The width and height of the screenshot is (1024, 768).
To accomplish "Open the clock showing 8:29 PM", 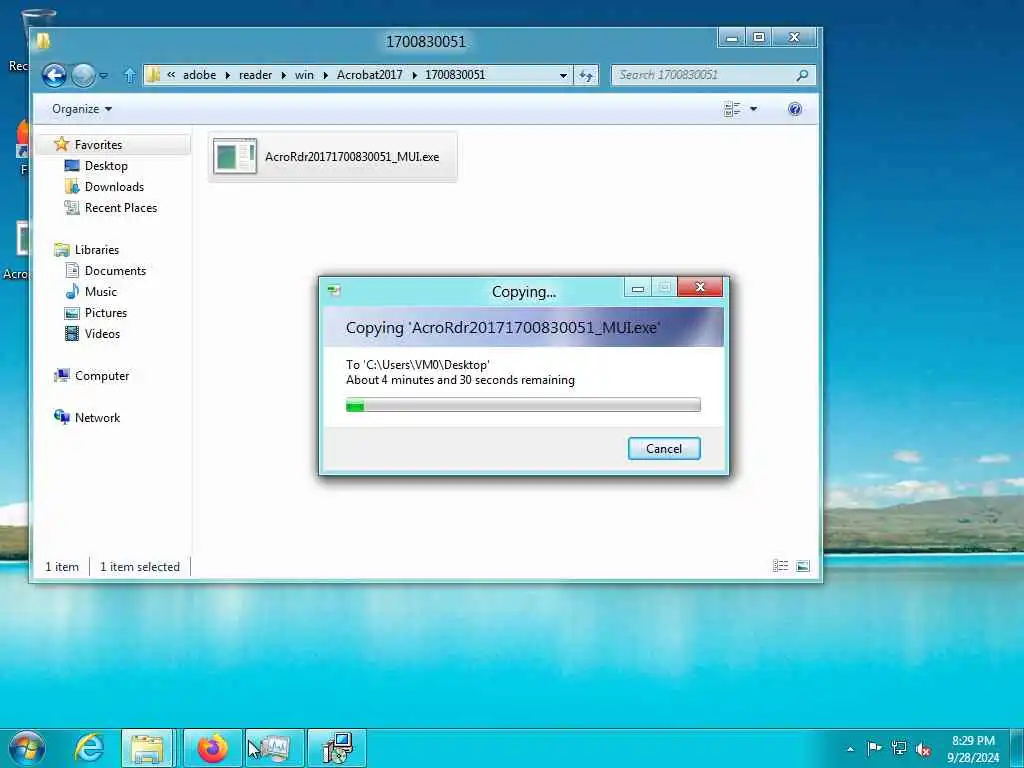I will pos(973,749).
